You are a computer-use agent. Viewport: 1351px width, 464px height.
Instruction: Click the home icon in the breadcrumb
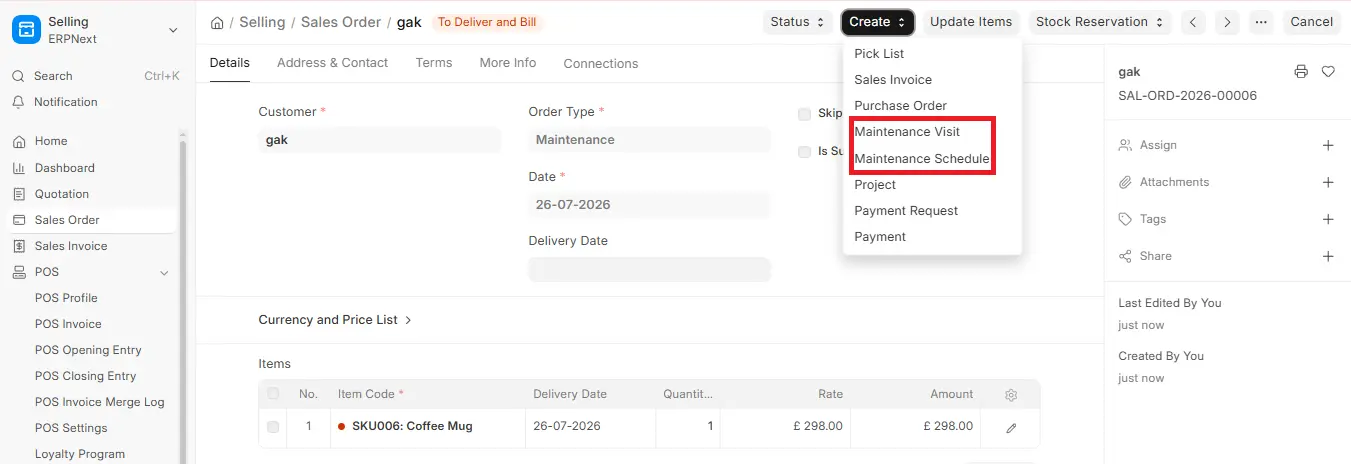tap(217, 22)
